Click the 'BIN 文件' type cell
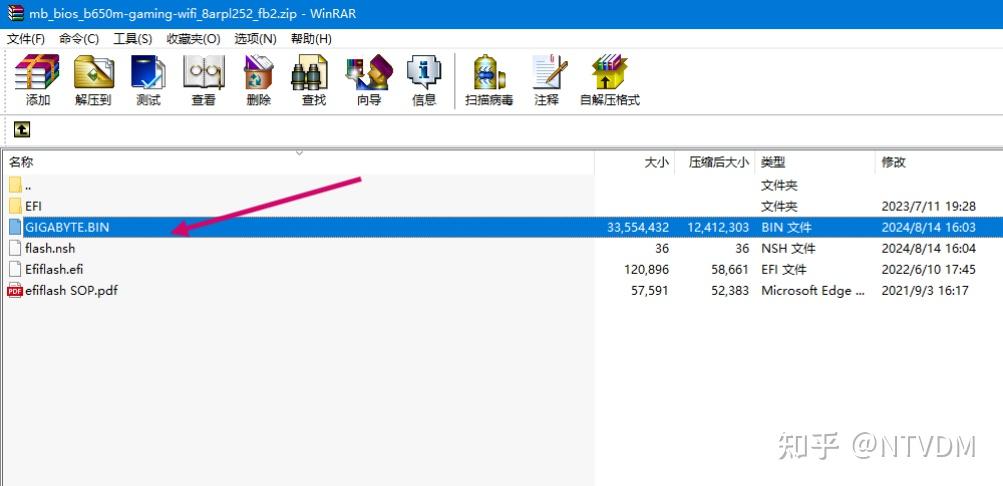1003x486 pixels. pyautogui.click(x=787, y=227)
